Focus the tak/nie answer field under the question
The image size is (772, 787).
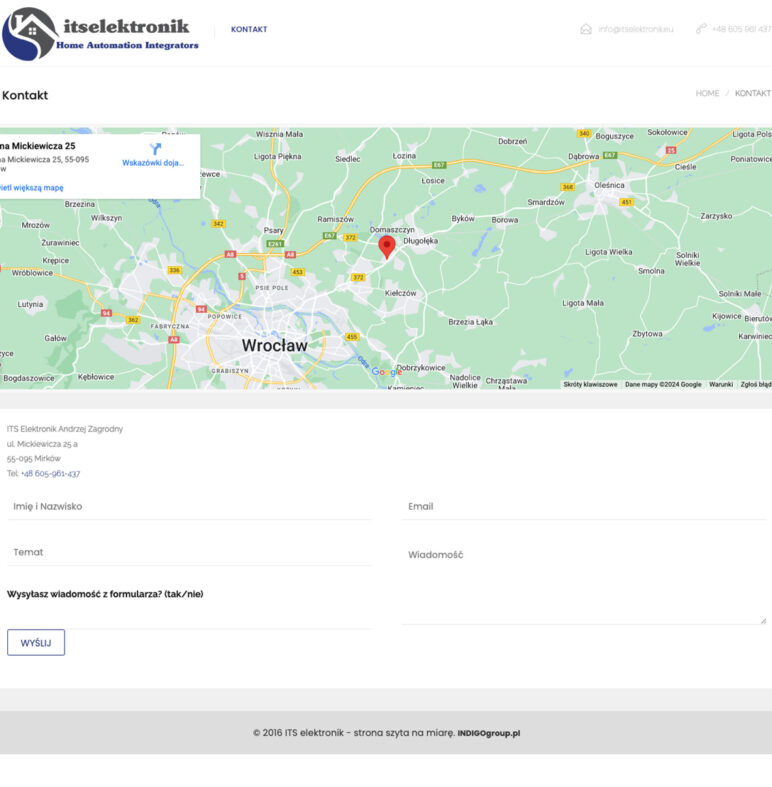click(189, 616)
